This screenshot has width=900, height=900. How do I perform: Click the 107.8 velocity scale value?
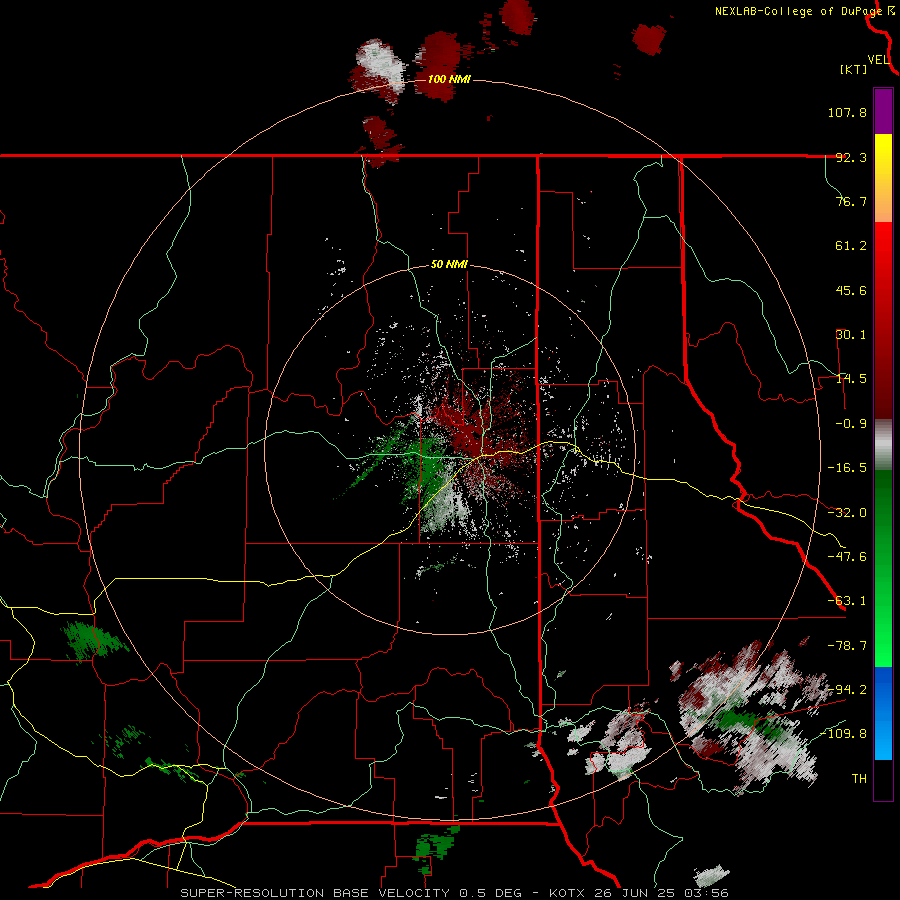[847, 112]
